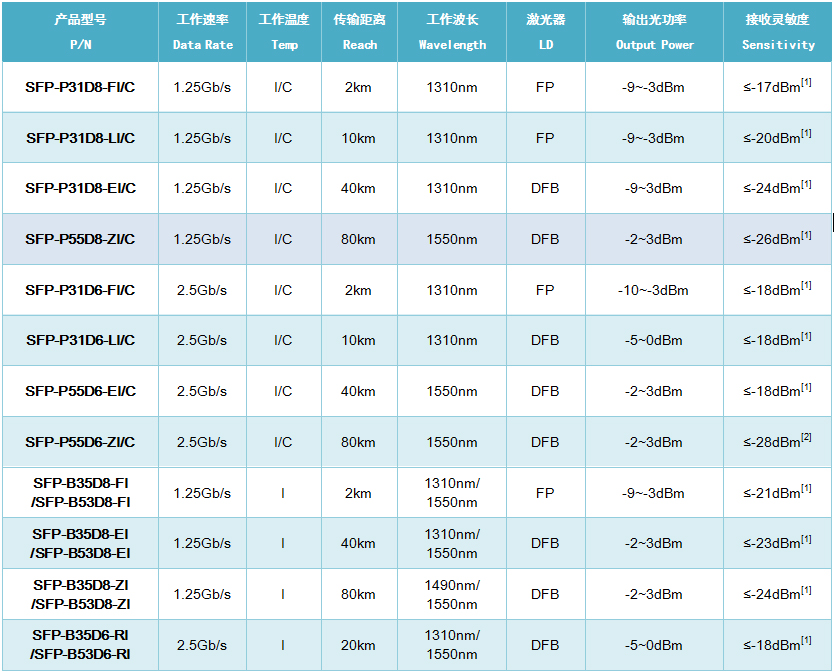Select product SFP-P31D8-LI/C
Image resolution: width=834 pixels, height=672 pixels.
coord(80,138)
